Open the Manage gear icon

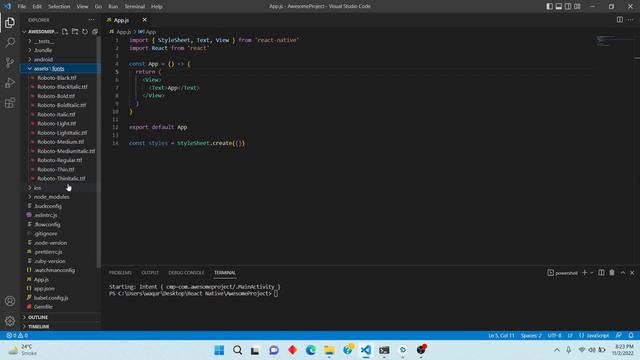click(10, 321)
